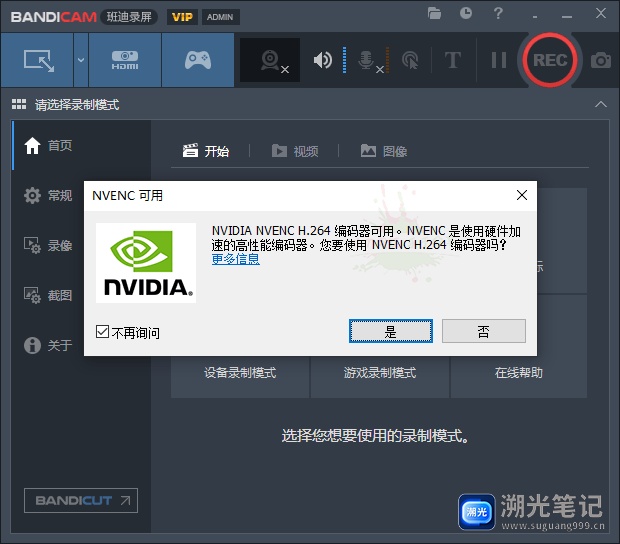Toggle the speaker sound icon
This screenshot has height=544, width=620.
click(323, 60)
